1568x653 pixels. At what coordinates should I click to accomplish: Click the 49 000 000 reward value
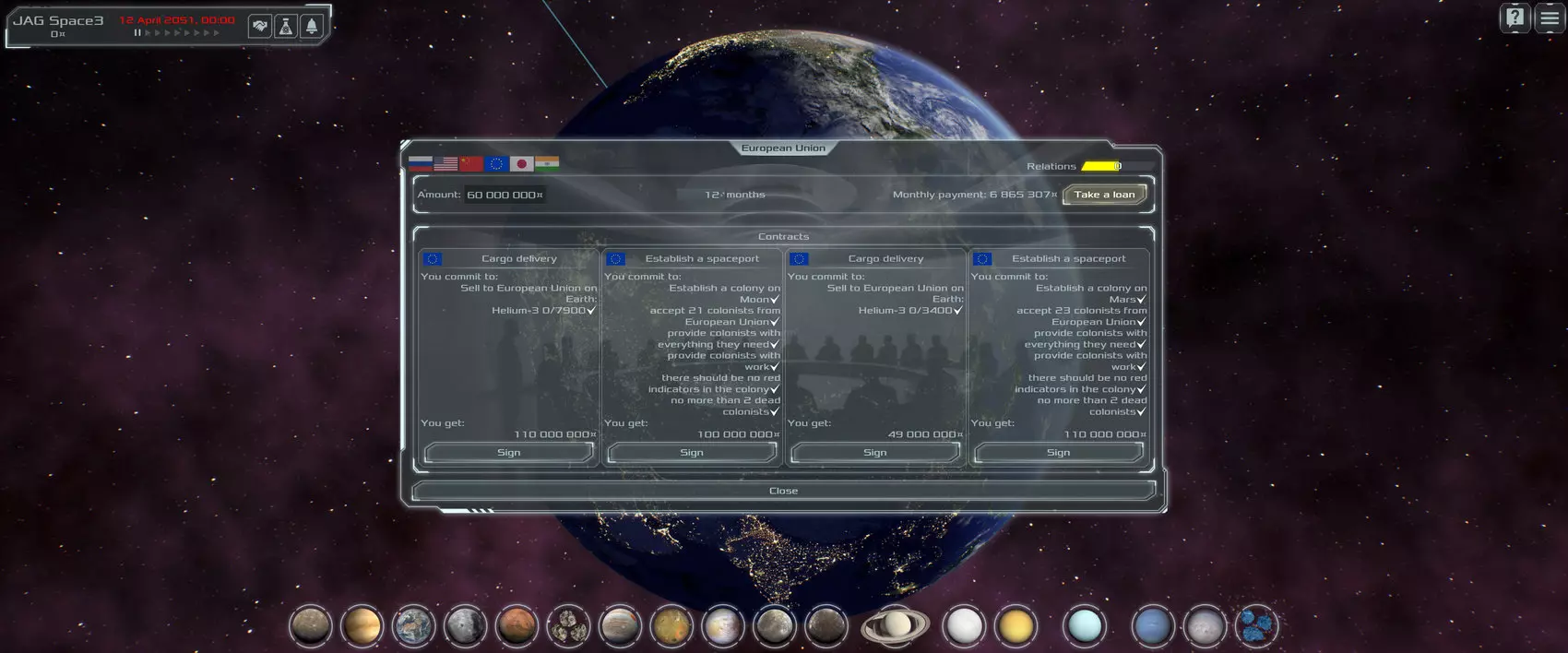click(925, 434)
